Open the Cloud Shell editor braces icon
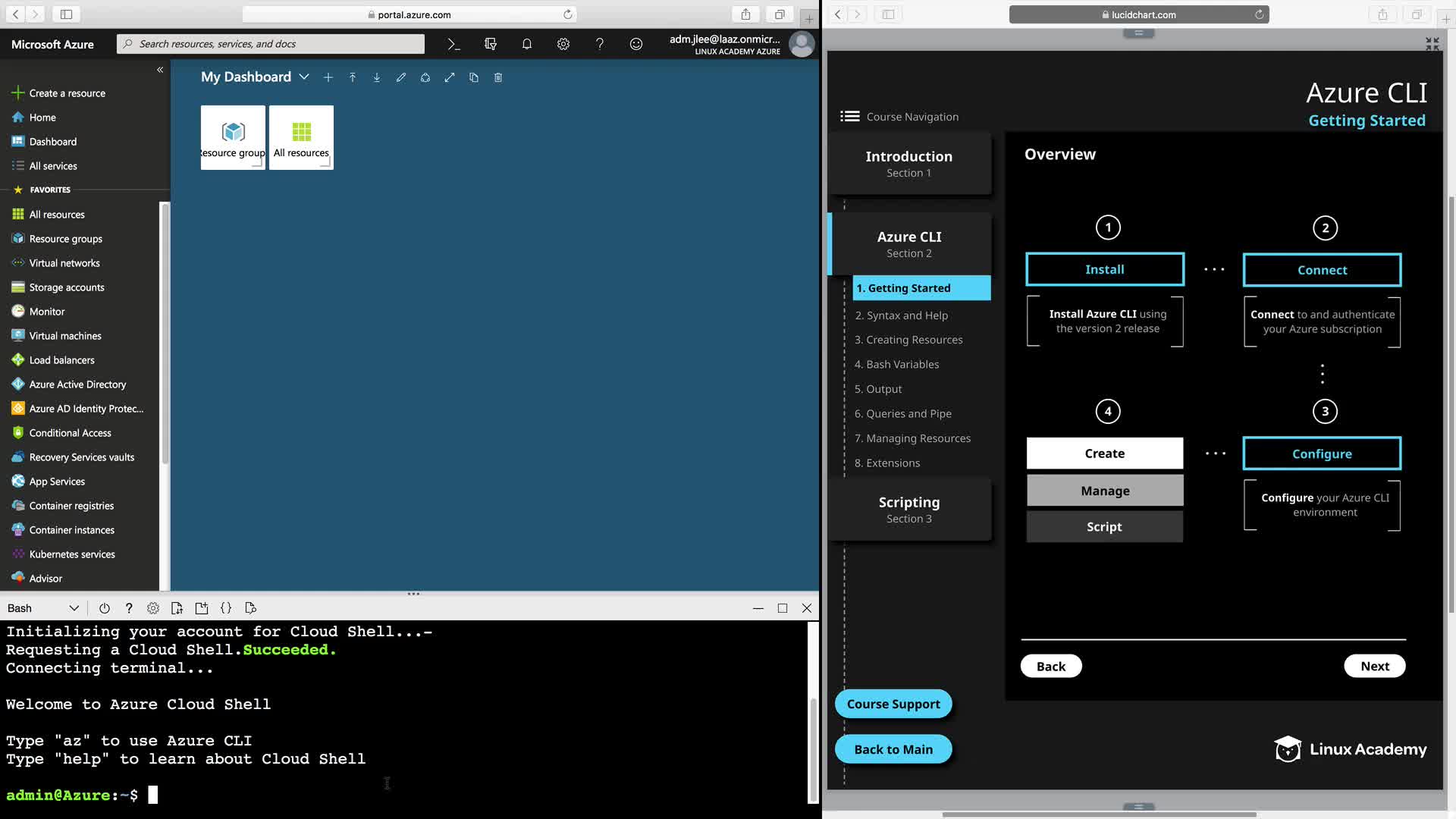Viewport: 1456px width, 819px height. click(x=226, y=608)
